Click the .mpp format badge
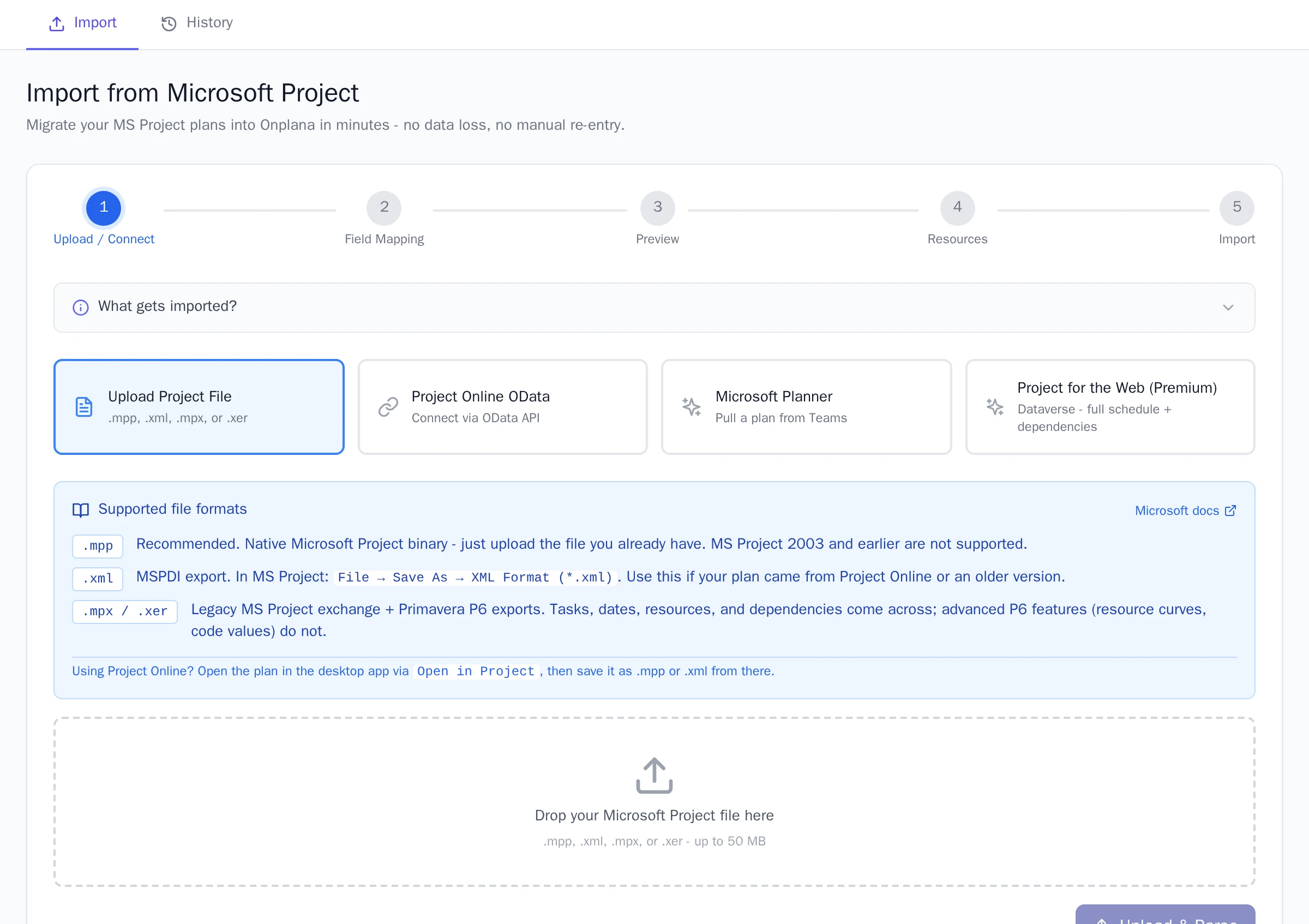Screen dimensions: 1309x924 [98, 546]
